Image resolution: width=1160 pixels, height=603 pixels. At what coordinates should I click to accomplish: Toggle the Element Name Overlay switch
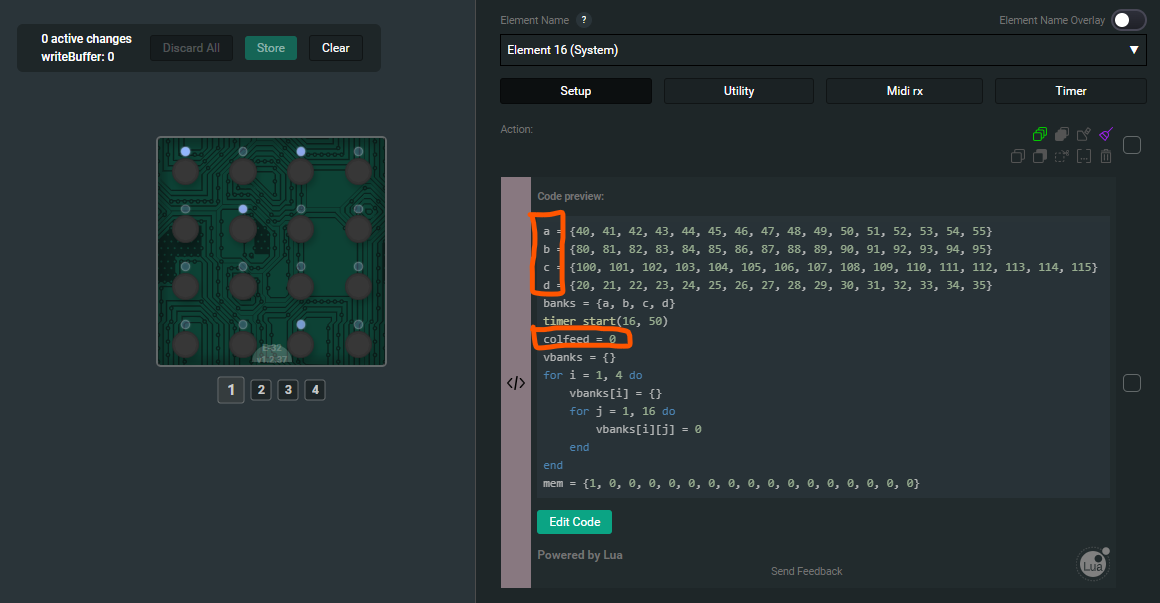tap(1129, 20)
